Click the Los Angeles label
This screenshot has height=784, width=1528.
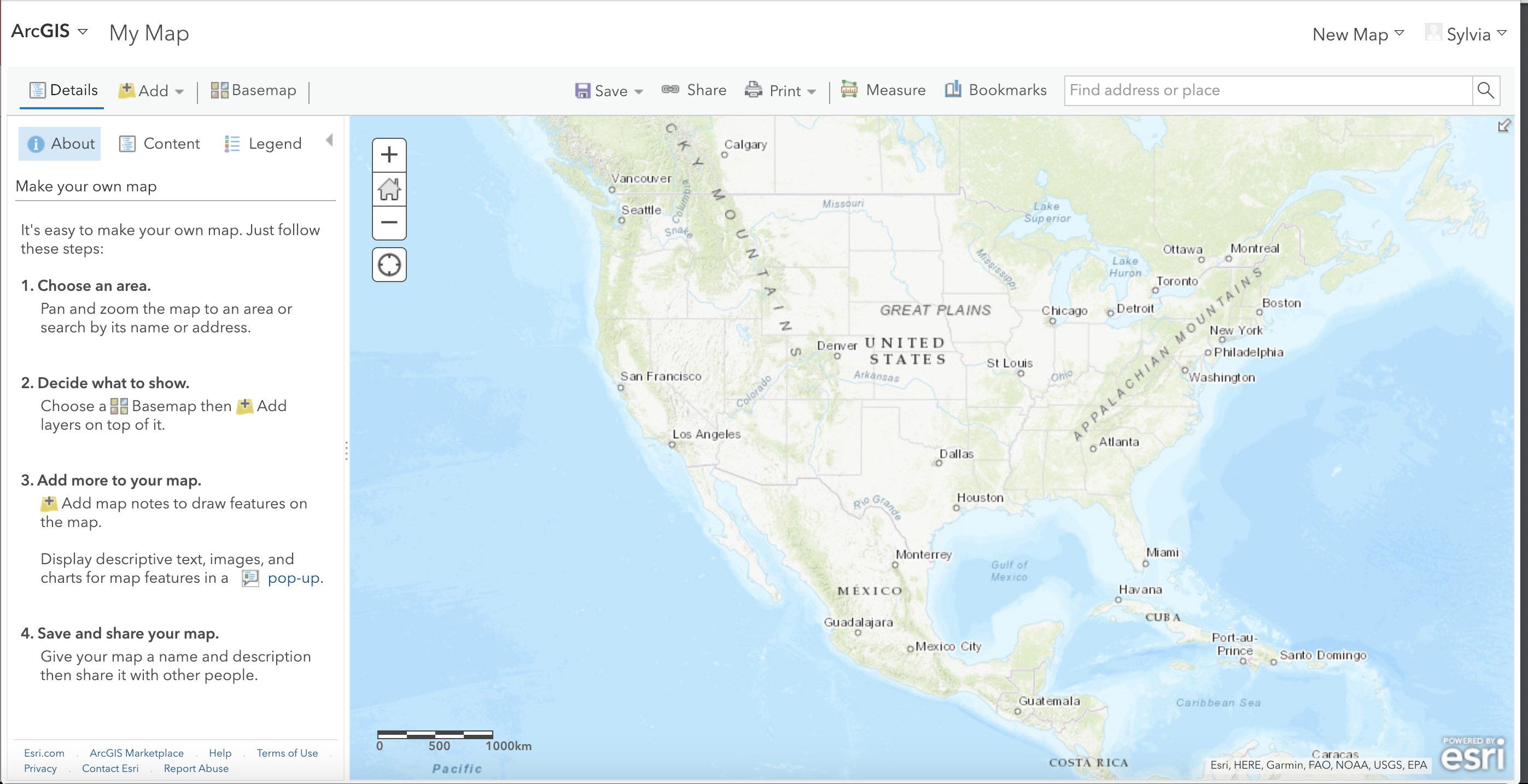[707, 434]
